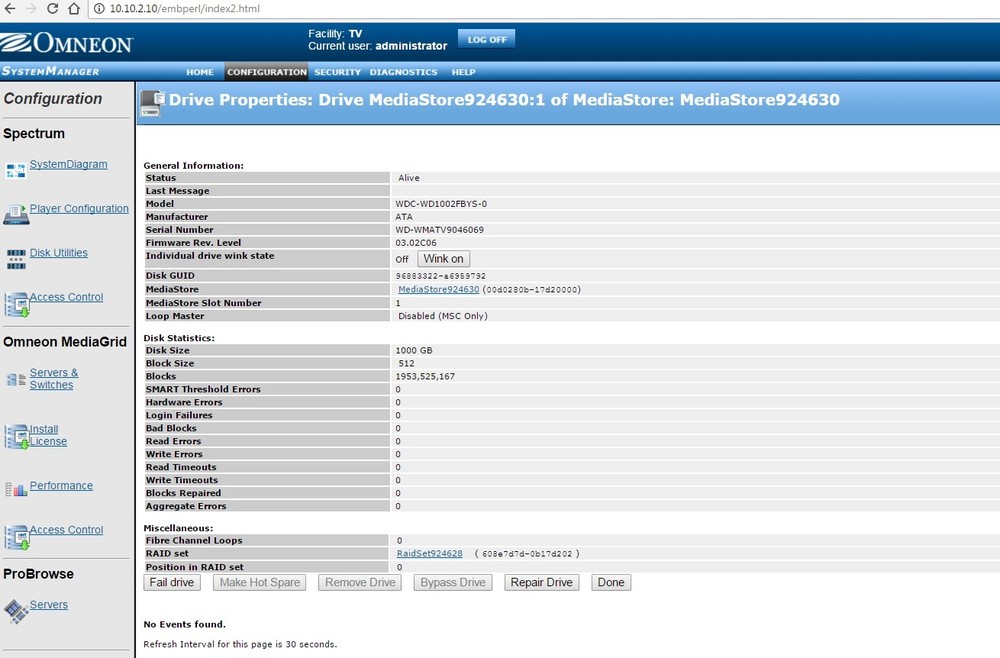Open the HELP tab
Screen dimensions: 1000x658
pos(464,72)
